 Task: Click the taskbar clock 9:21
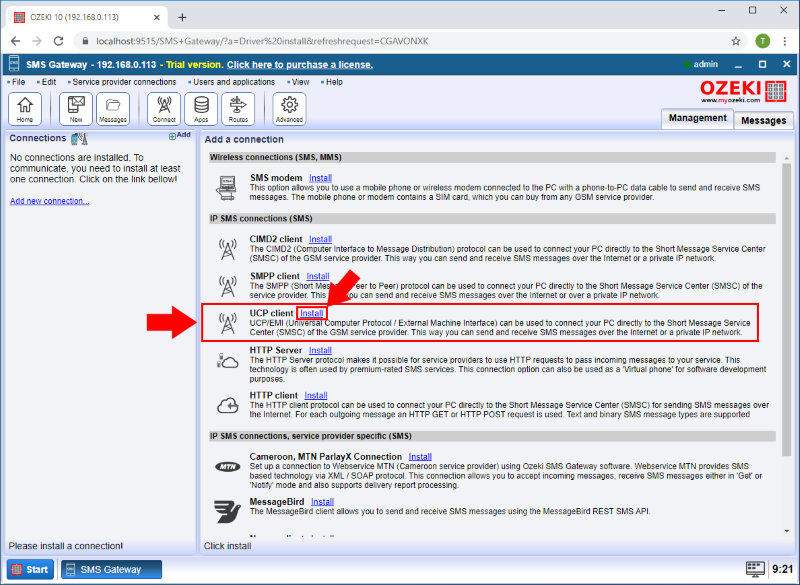click(x=782, y=569)
